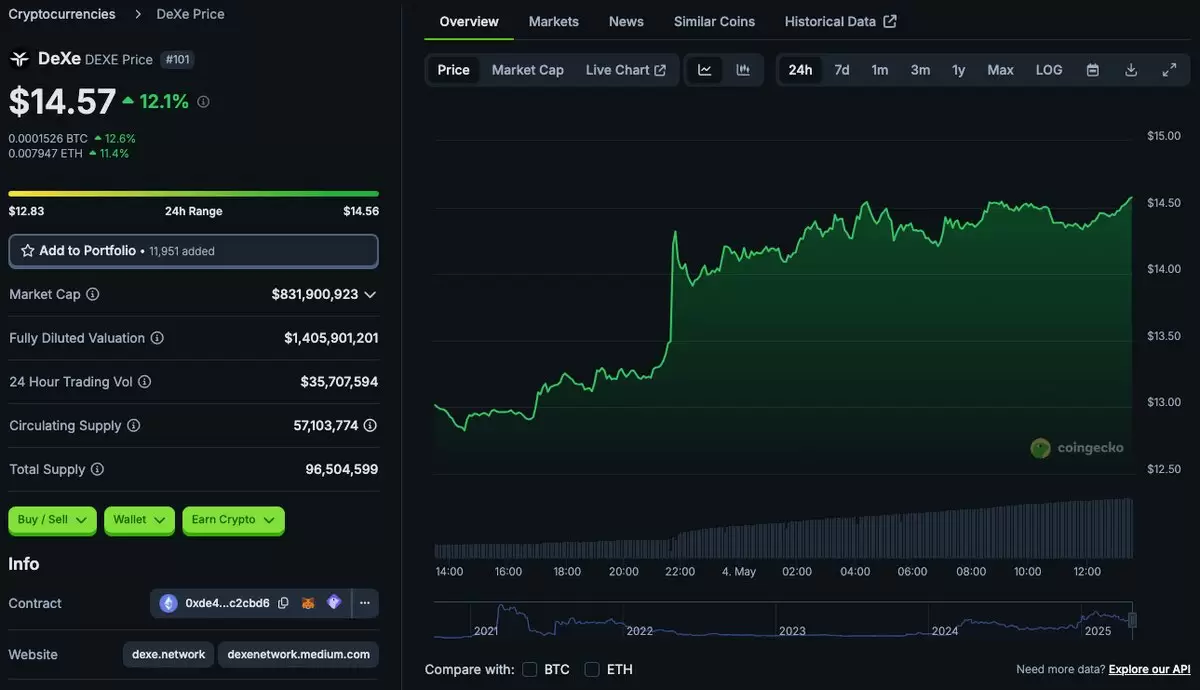Switch to candlestick chart icon
The height and width of the screenshot is (690, 1200).
(x=743, y=70)
